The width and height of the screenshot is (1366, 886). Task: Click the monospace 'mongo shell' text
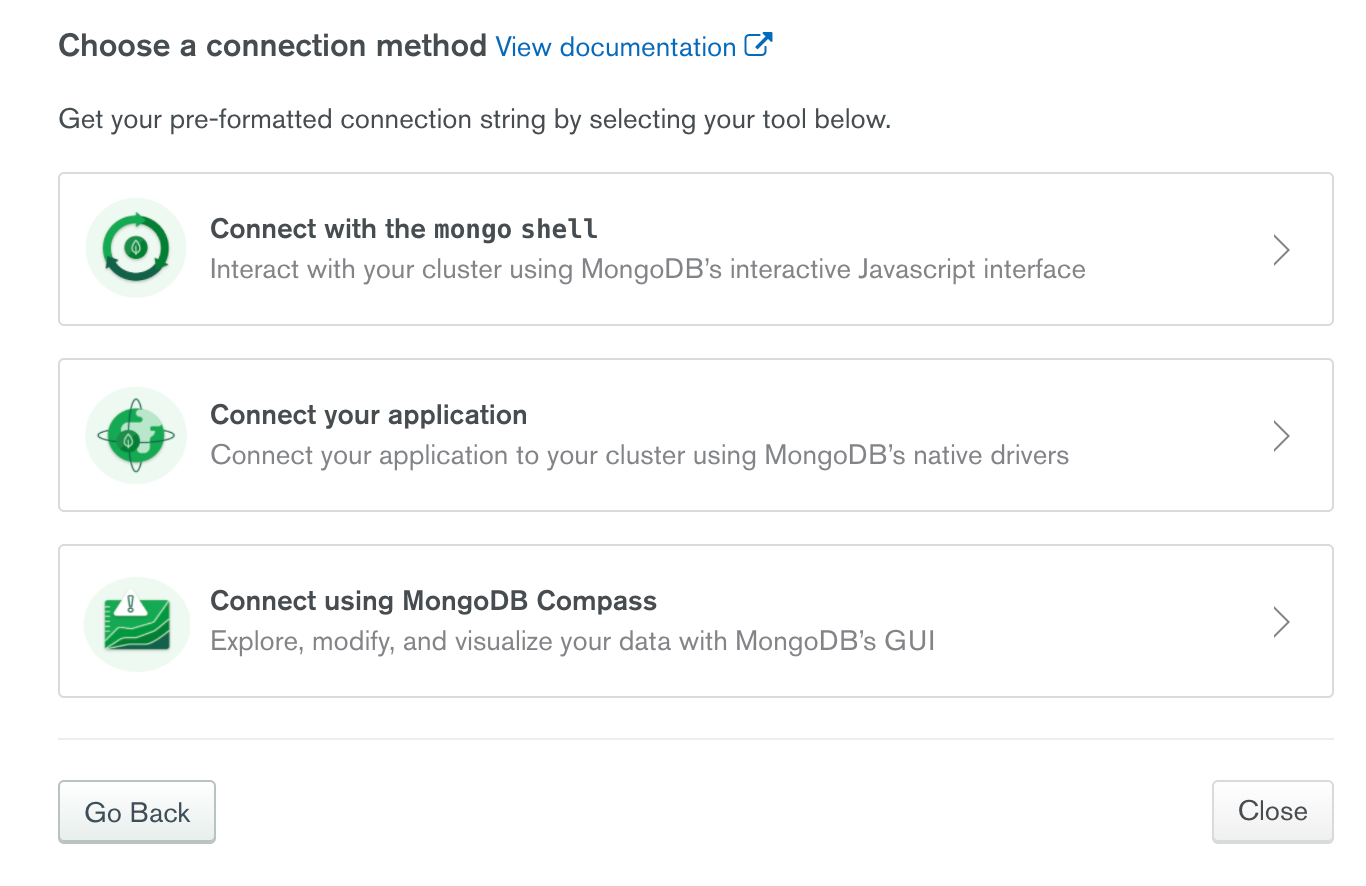[516, 229]
